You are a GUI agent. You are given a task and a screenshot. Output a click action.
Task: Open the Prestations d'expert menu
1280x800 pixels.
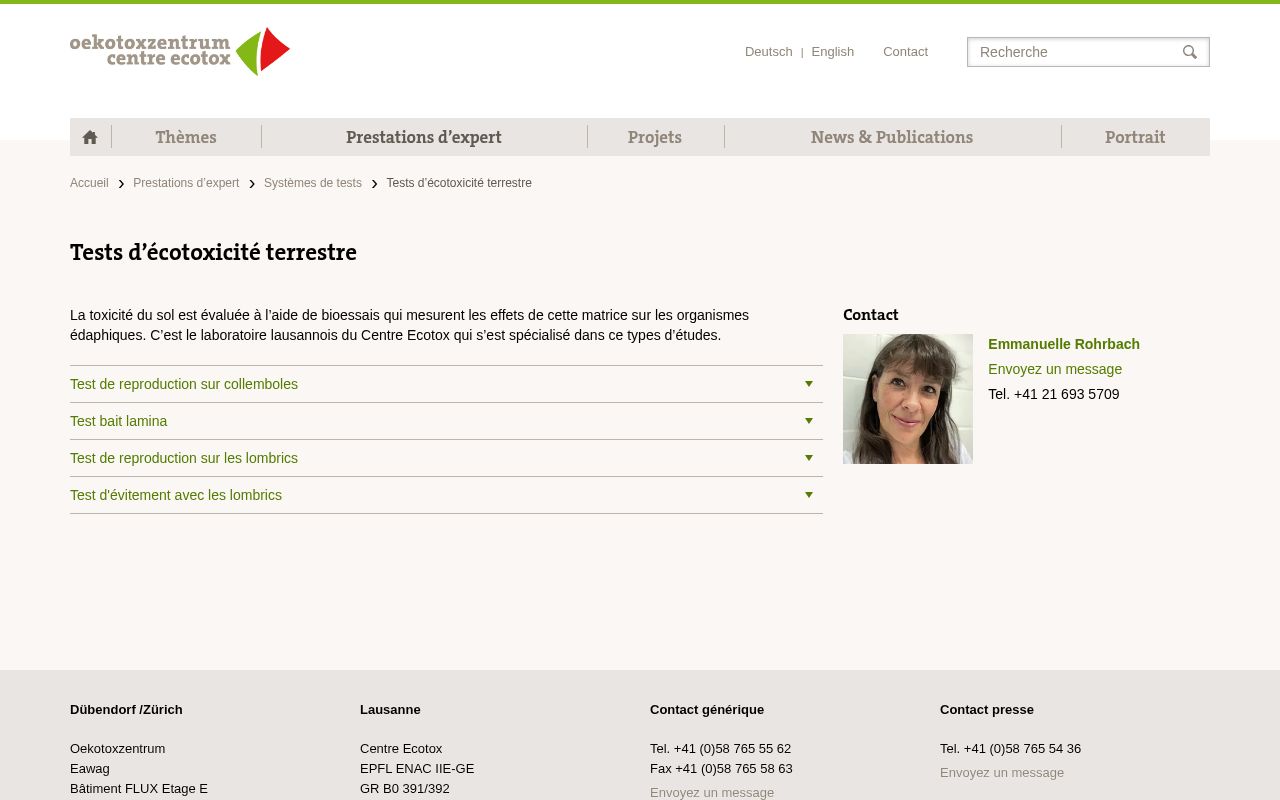[x=424, y=137]
